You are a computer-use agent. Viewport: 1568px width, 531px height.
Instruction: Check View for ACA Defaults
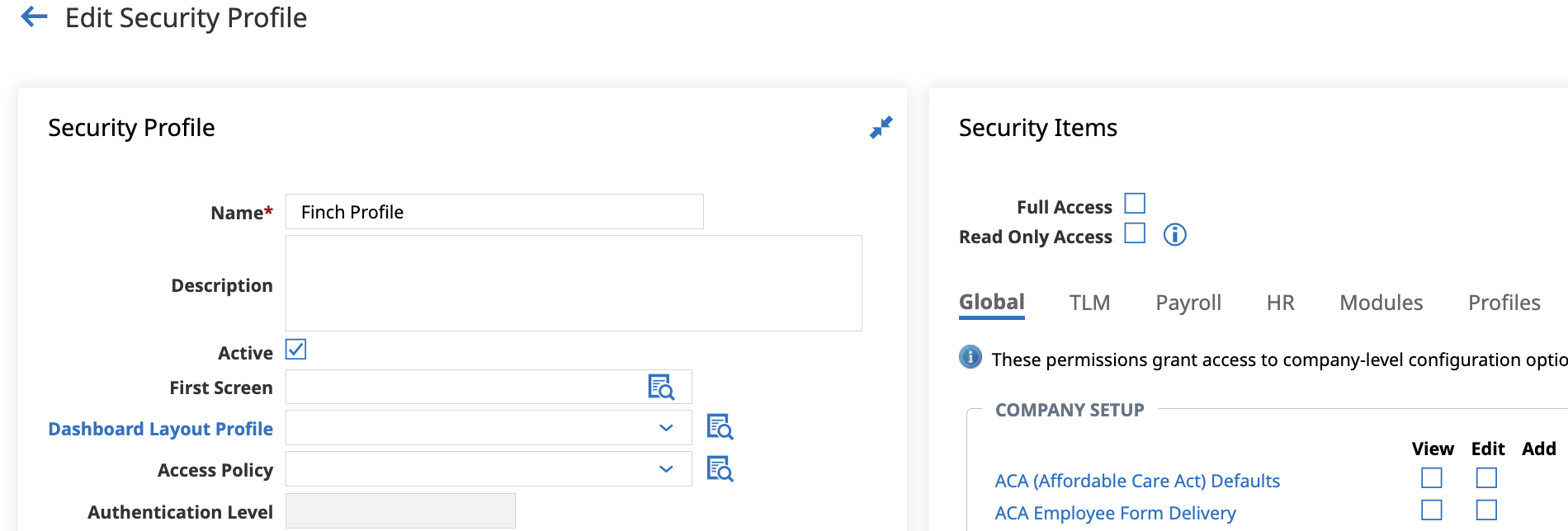(x=1432, y=478)
